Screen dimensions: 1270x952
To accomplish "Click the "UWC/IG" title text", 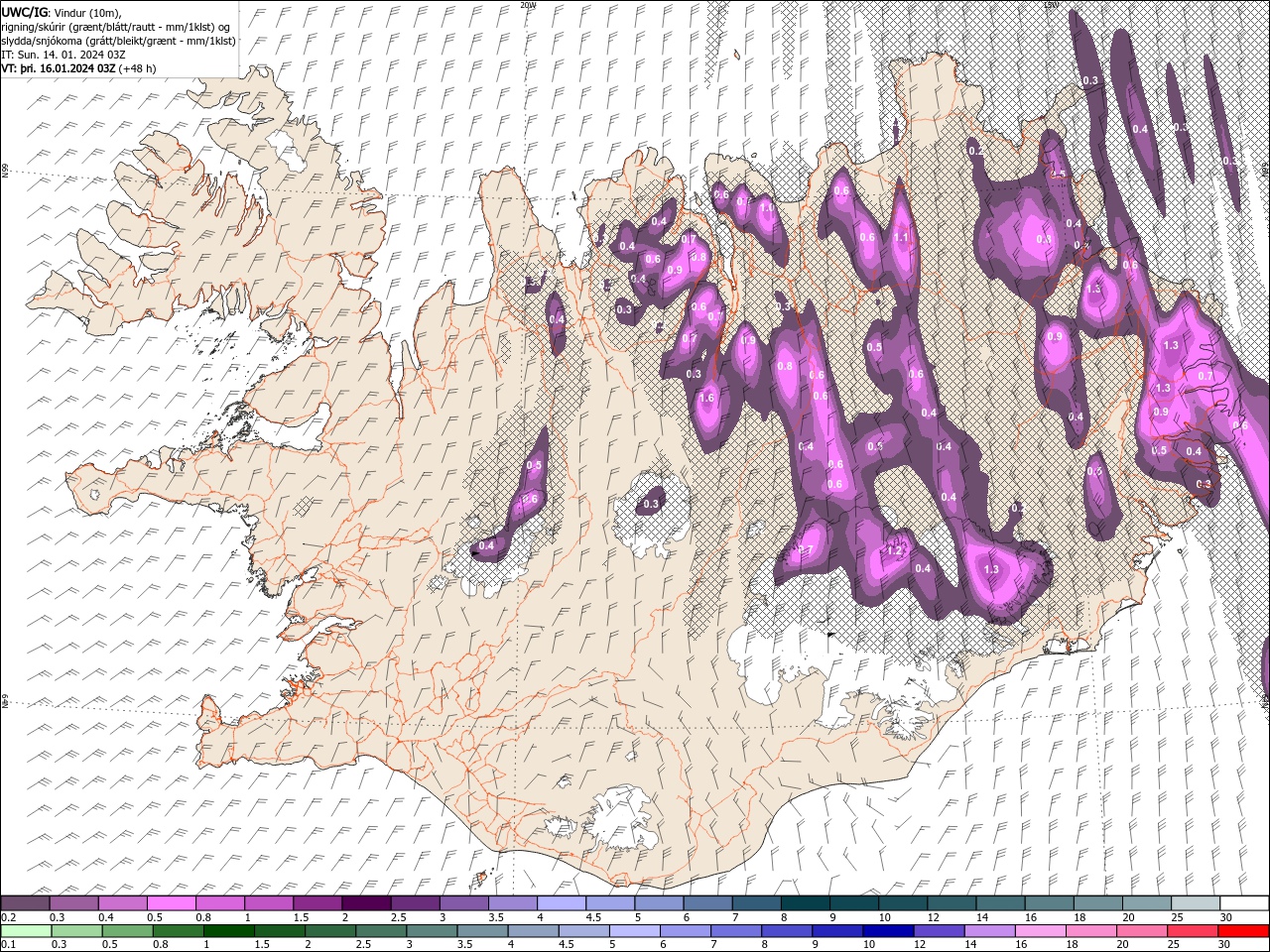I will (25, 12).
